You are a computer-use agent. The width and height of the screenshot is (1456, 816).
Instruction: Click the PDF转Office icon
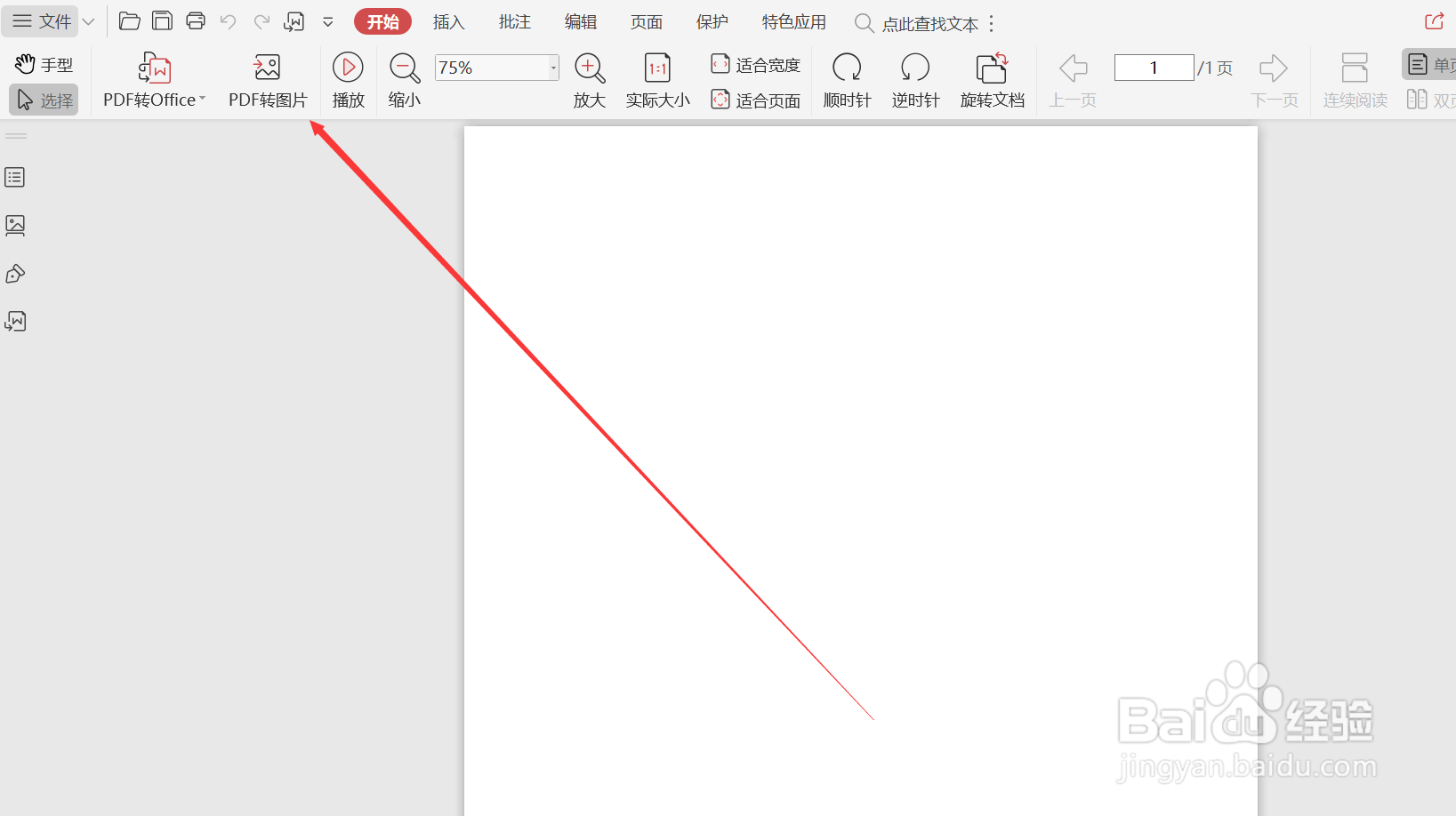pyautogui.click(x=154, y=68)
